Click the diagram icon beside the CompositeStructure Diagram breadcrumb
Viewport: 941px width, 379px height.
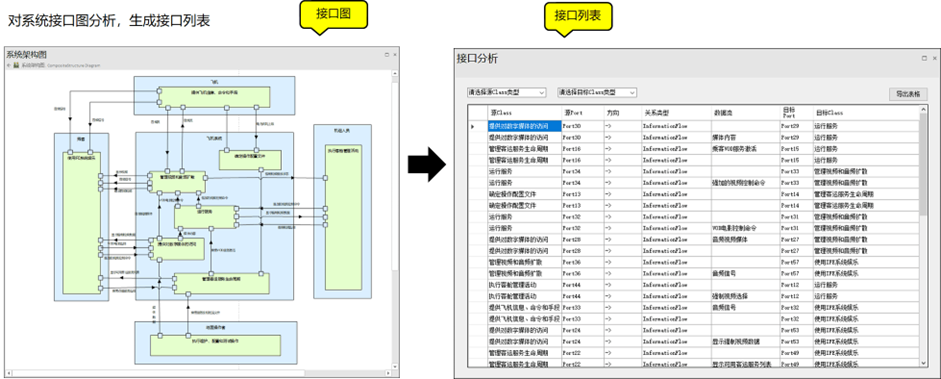tap(17, 65)
